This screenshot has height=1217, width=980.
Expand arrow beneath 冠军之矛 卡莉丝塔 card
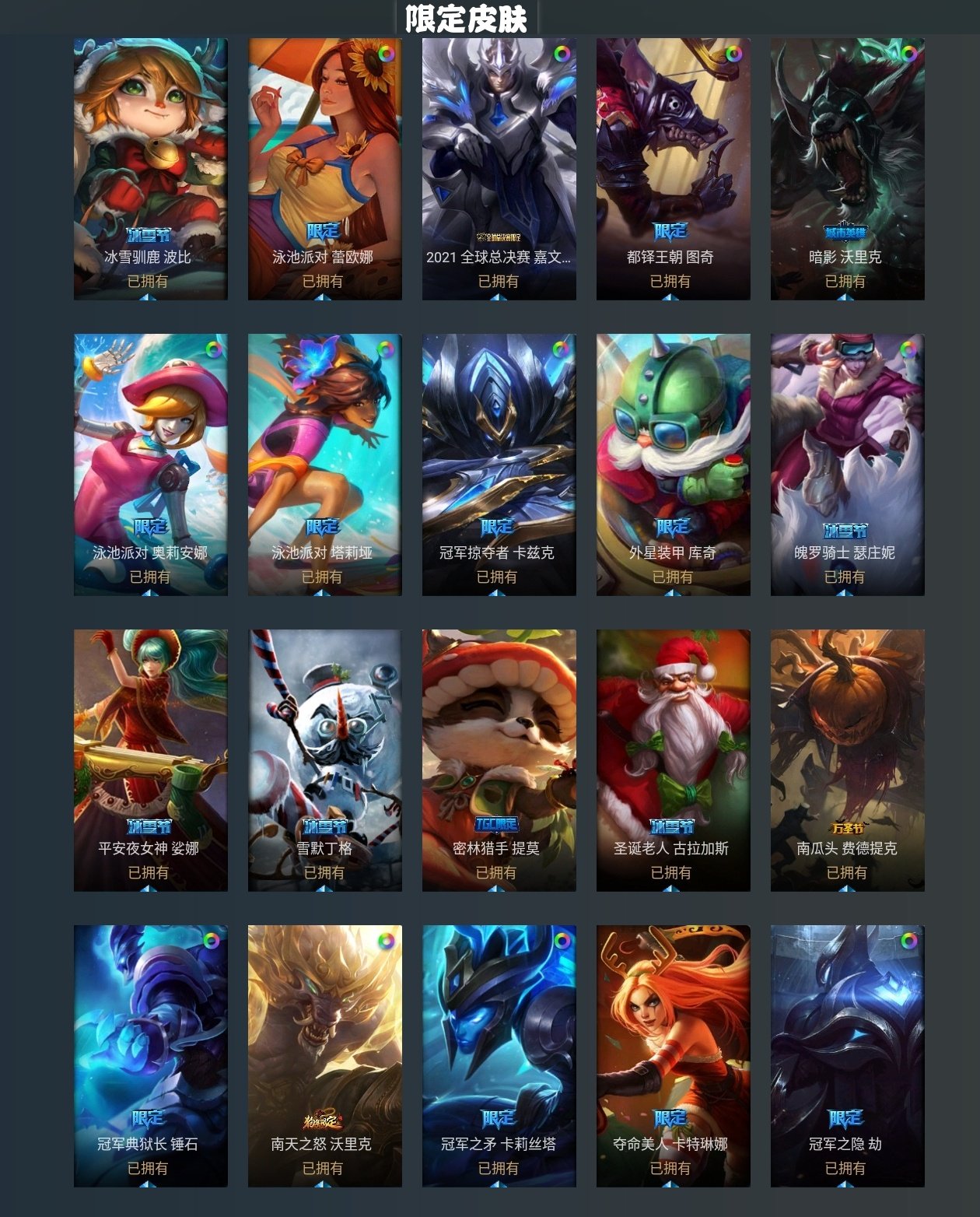click(x=498, y=1184)
